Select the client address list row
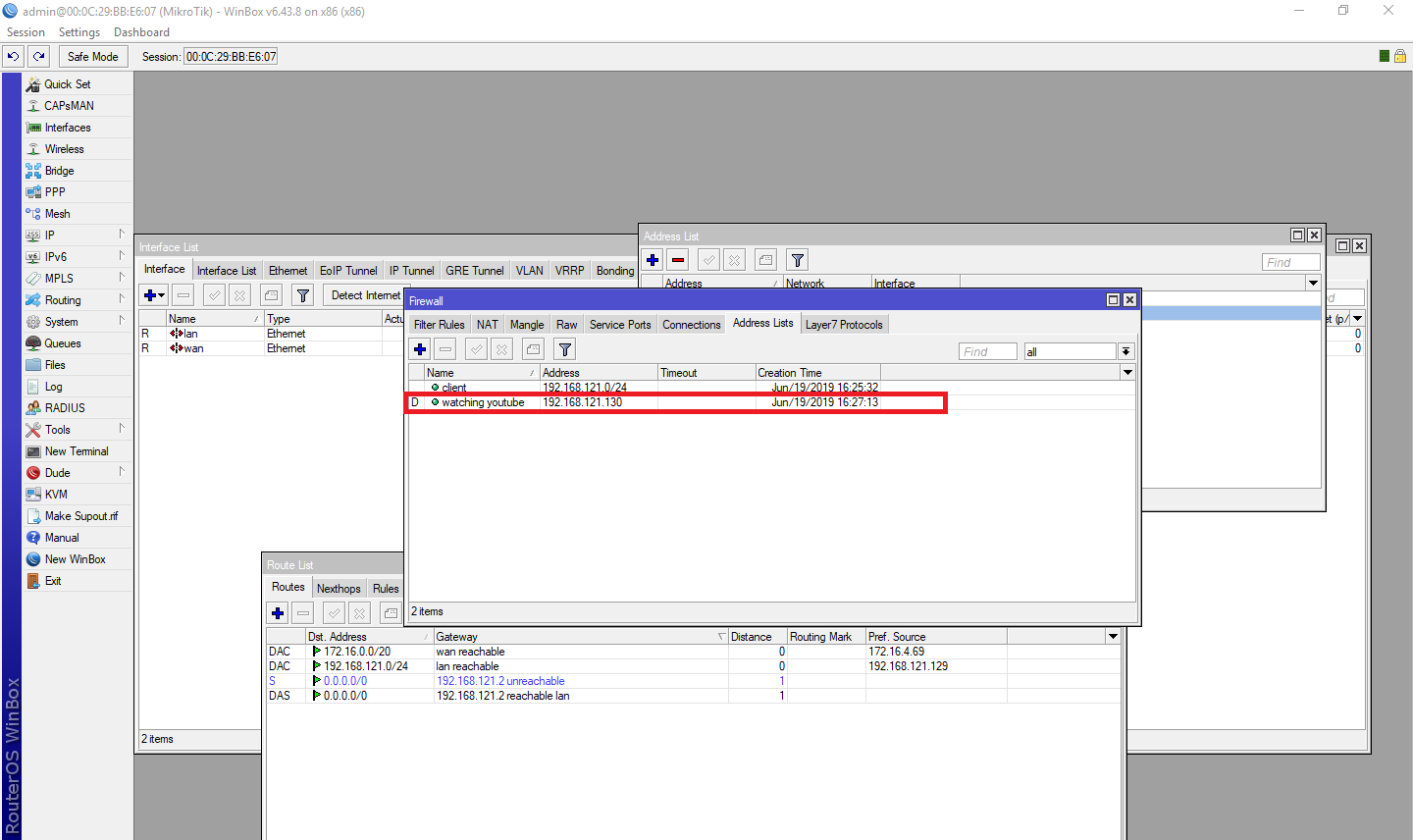Image resolution: width=1413 pixels, height=840 pixels. pyautogui.click(x=772, y=388)
